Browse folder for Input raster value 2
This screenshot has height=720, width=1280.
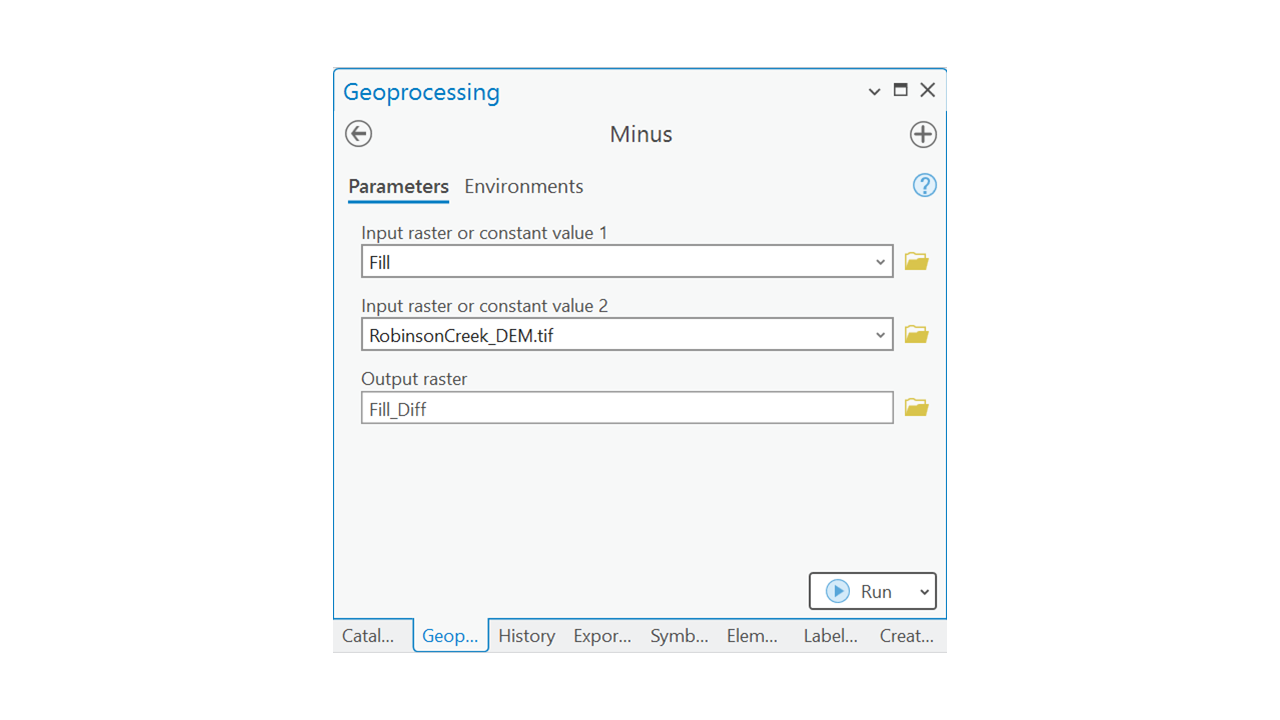click(916, 335)
